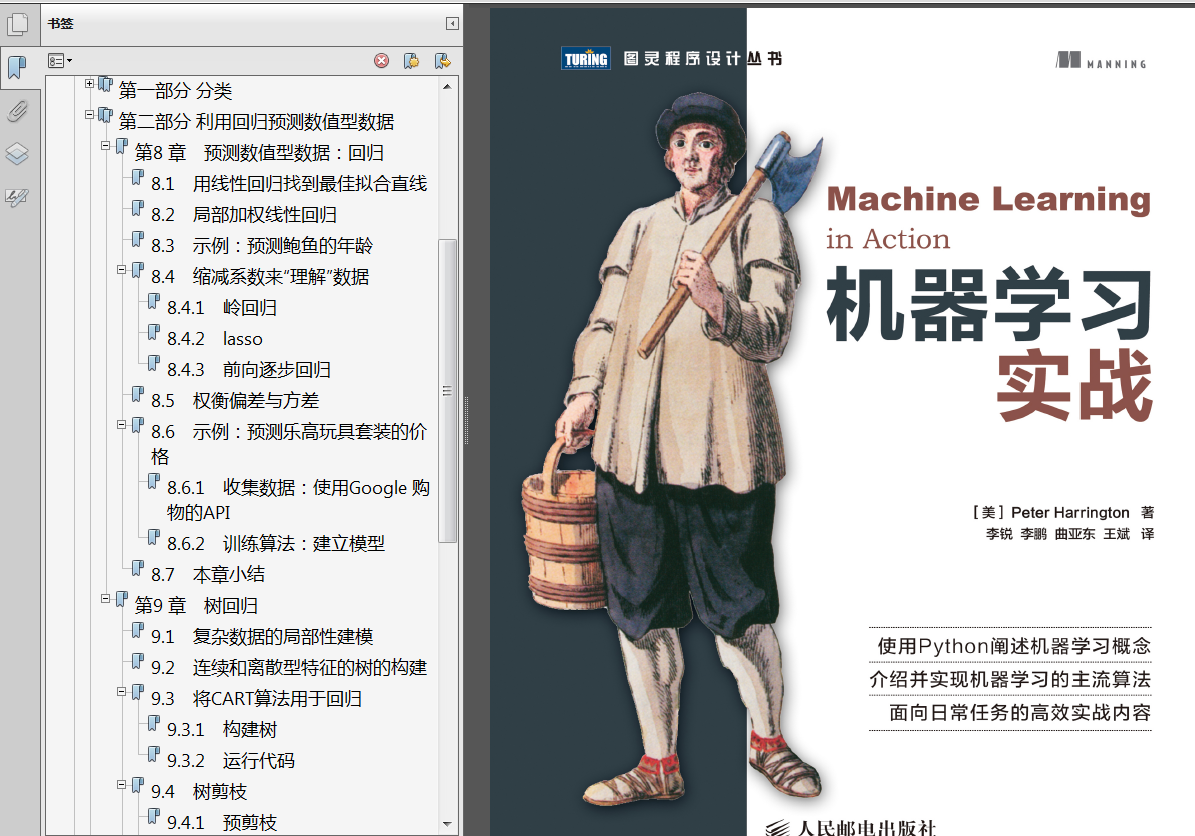Open the page thumbnails panel icon
This screenshot has width=1195, height=836.
click(x=18, y=24)
